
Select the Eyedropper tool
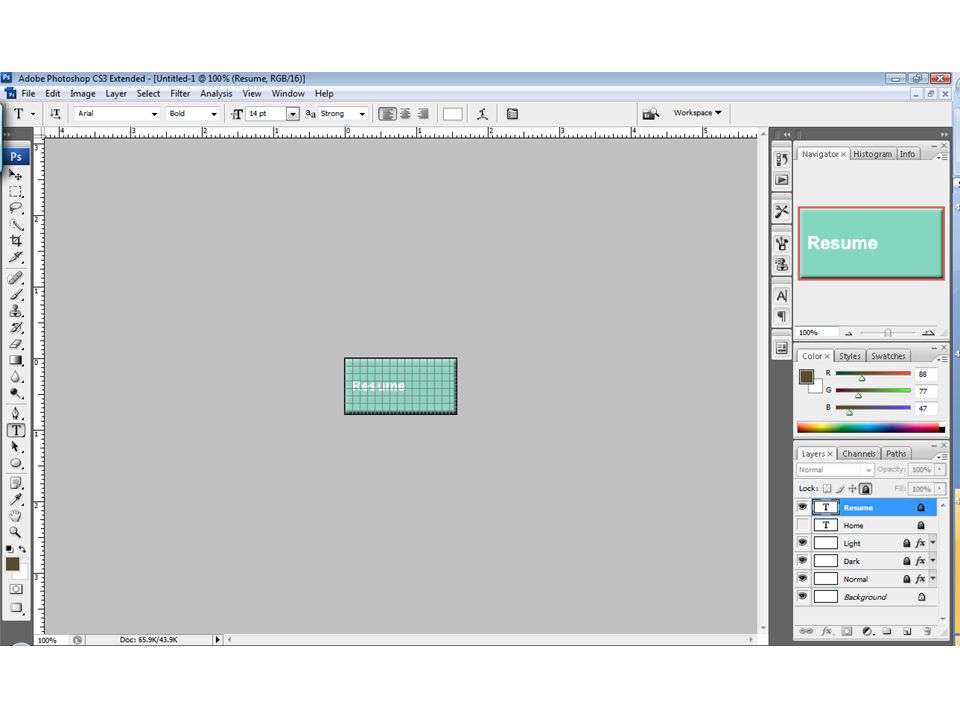pos(15,500)
